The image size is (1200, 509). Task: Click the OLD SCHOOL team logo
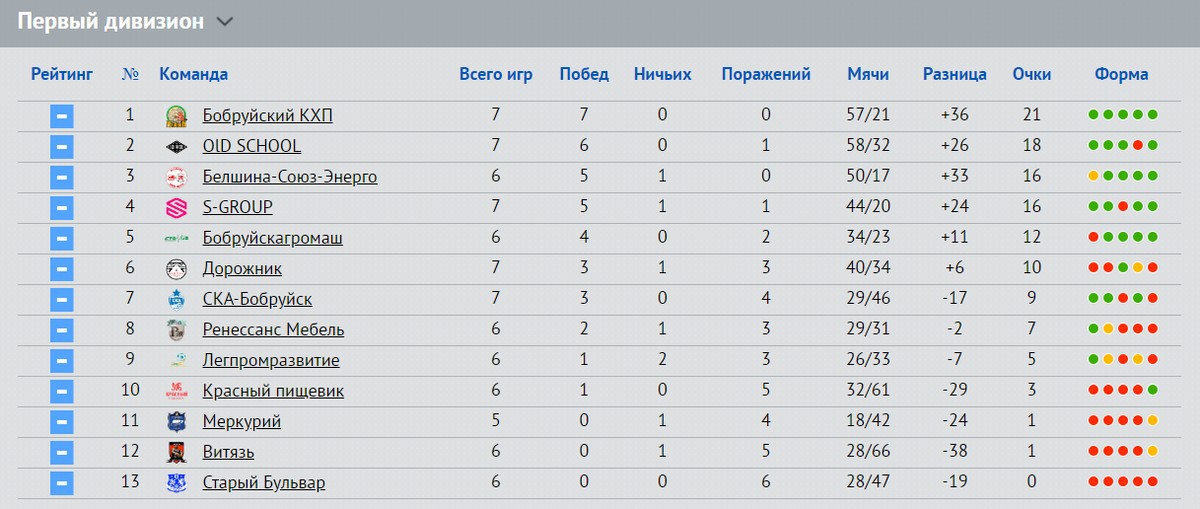[x=176, y=147]
